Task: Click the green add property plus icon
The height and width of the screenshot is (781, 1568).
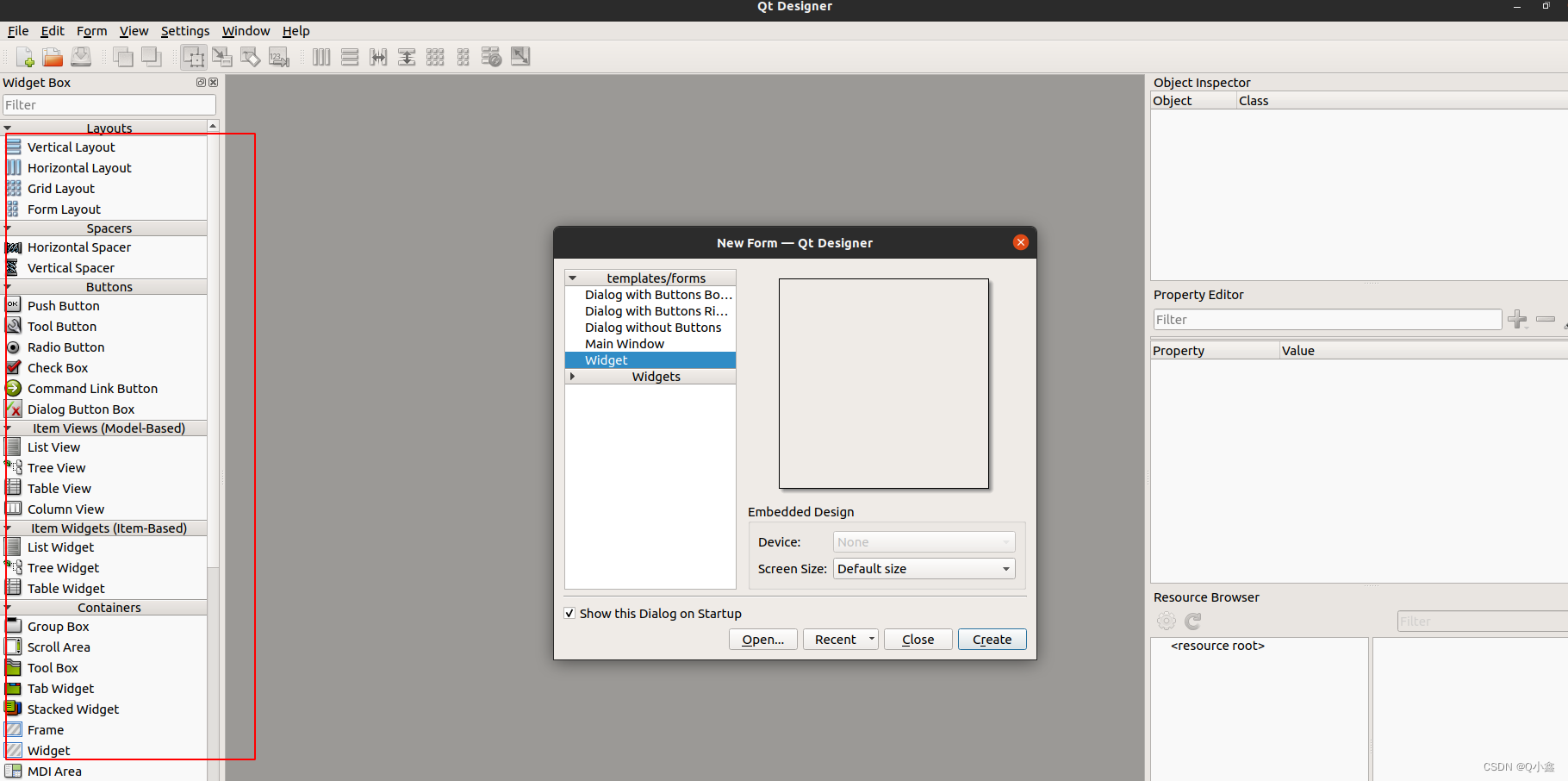Action: tap(1517, 319)
